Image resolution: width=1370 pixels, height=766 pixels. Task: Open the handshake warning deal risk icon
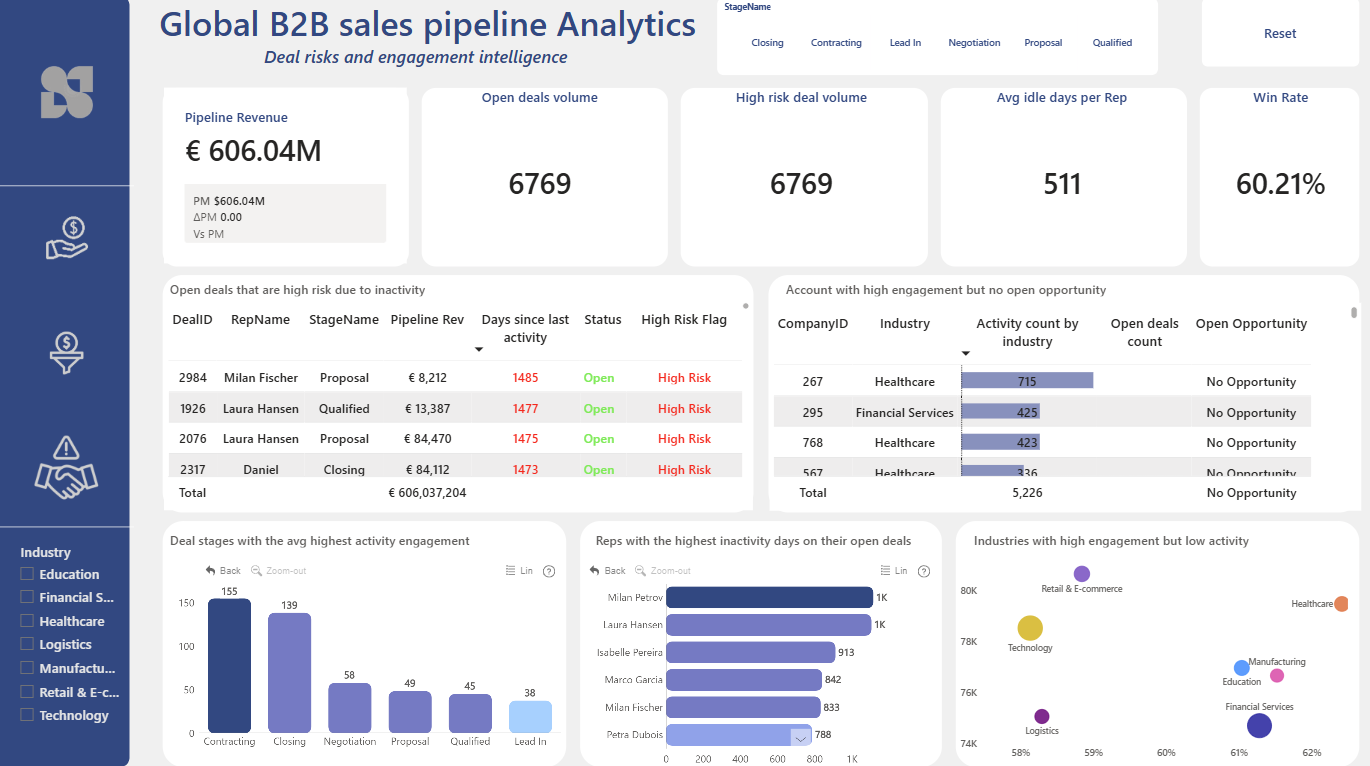coord(66,467)
